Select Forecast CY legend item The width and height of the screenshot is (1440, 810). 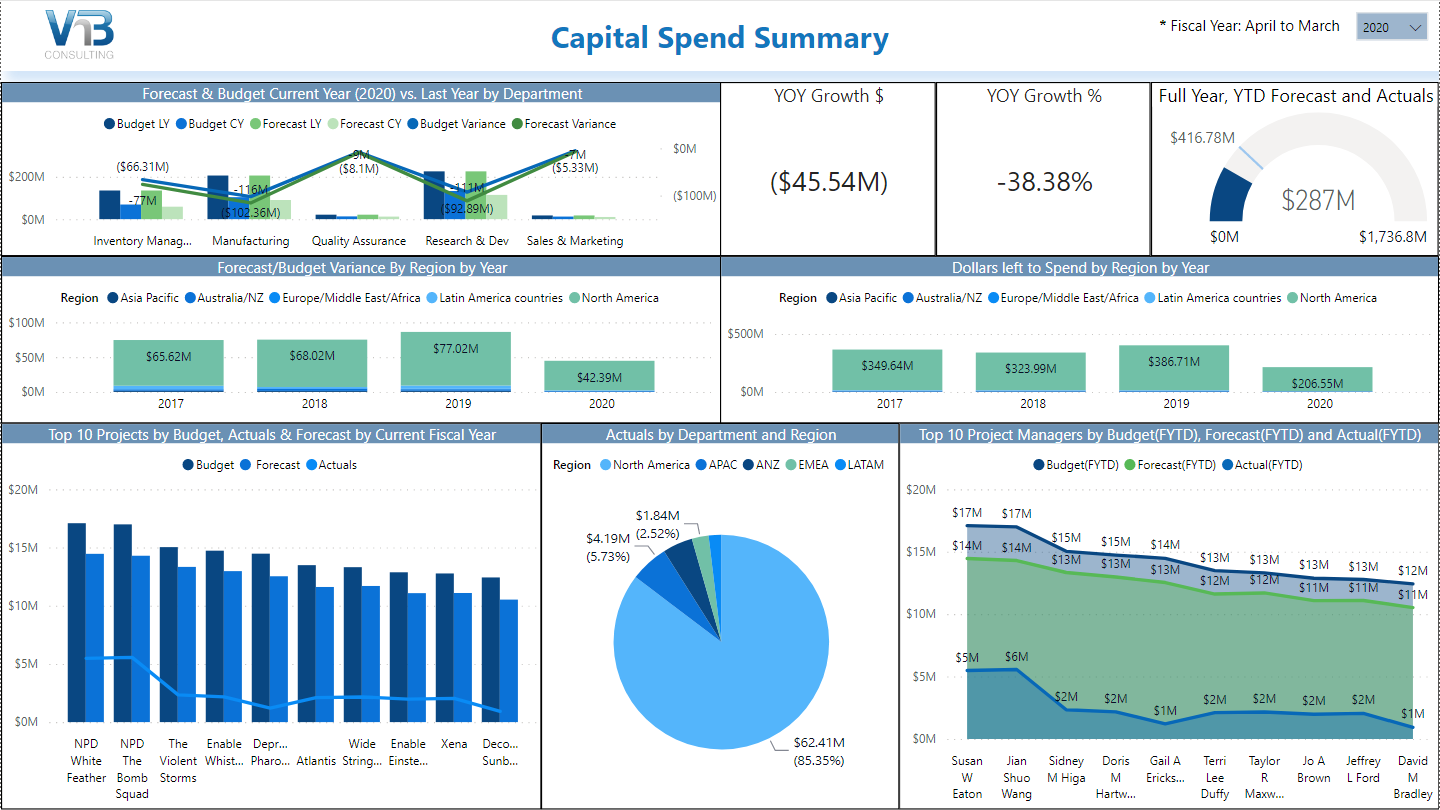(x=365, y=124)
